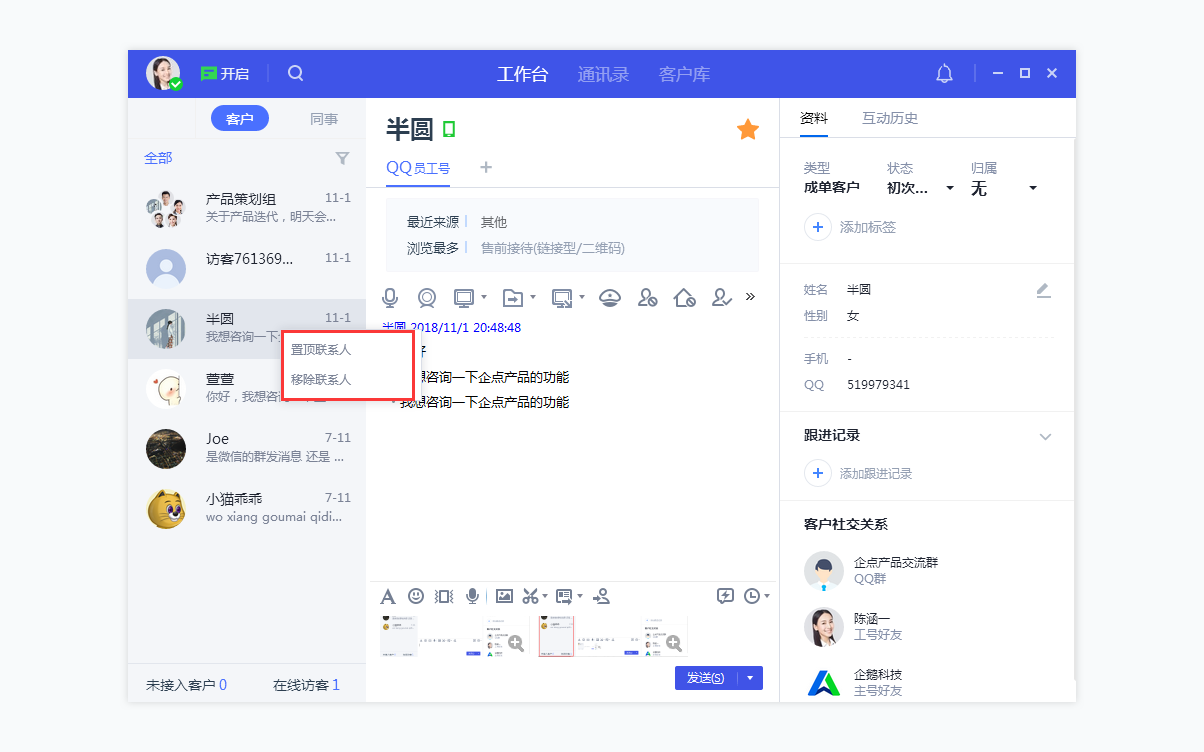
Task: Click the house with block sign icon
Action: click(x=684, y=297)
